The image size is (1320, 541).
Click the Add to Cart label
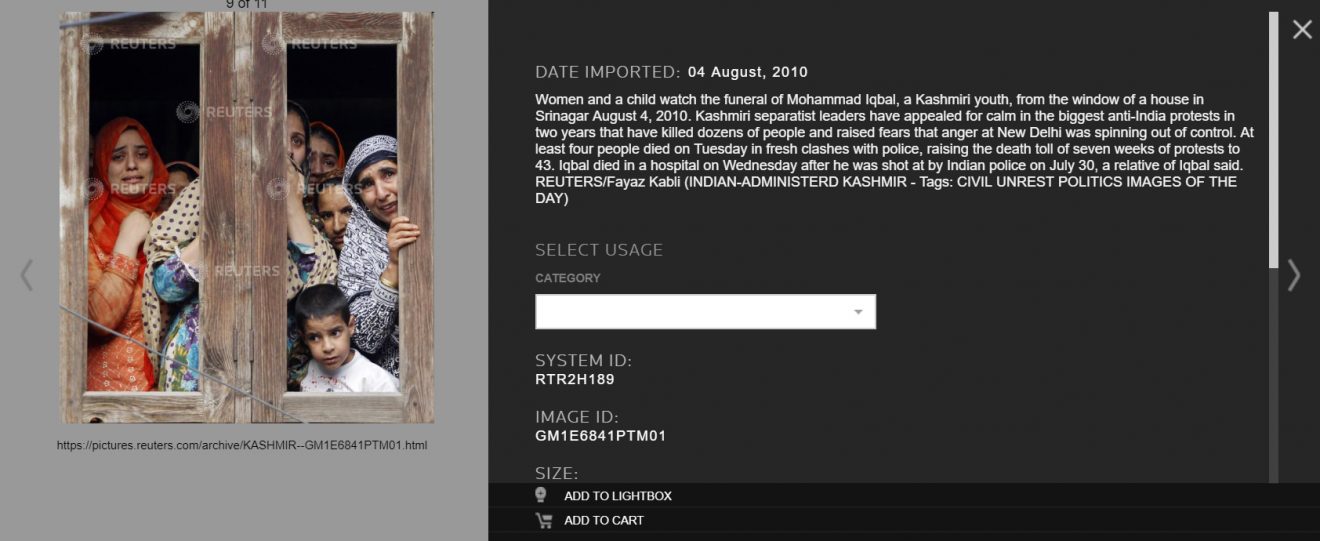pyautogui.click(x=603, y=520)
